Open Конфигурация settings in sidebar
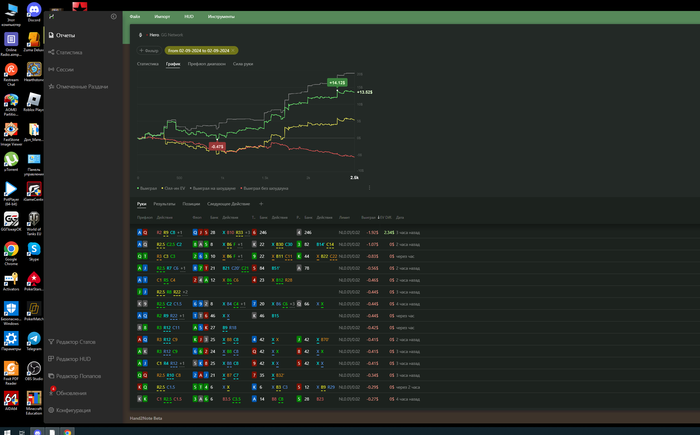700x435 pixels. (x=73, y=410)
